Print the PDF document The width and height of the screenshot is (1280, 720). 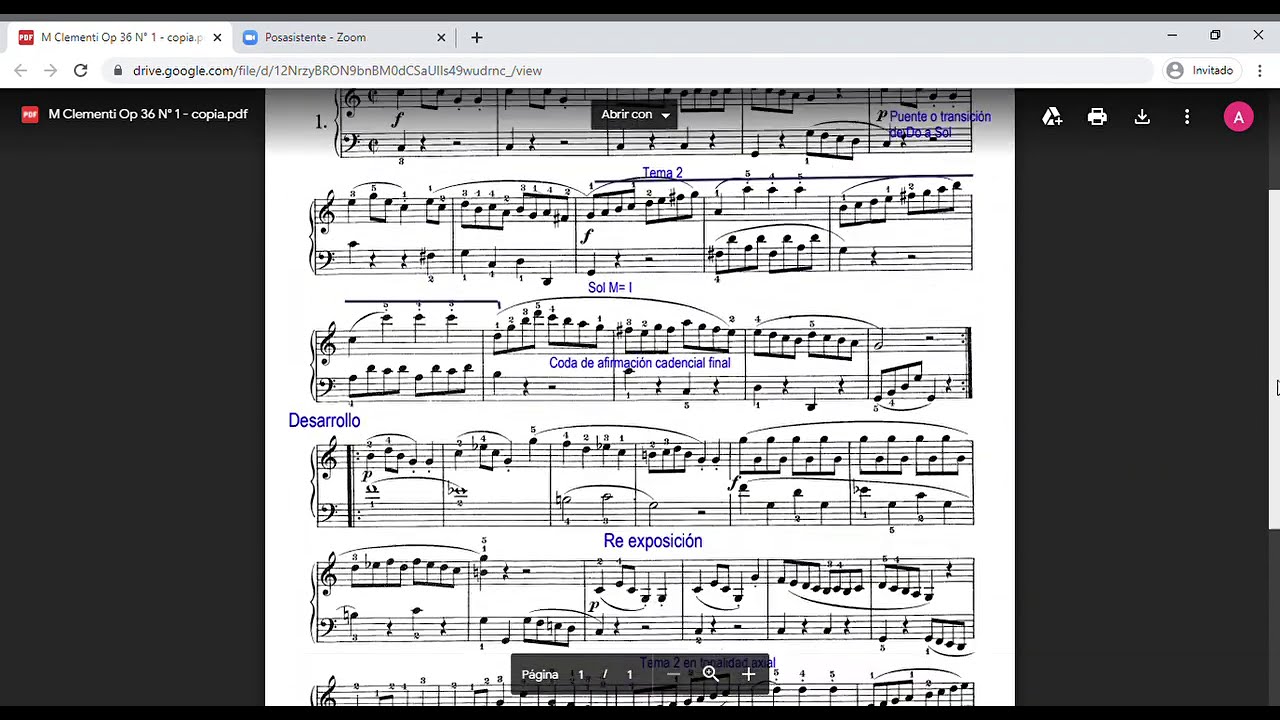pos(1097,117)
